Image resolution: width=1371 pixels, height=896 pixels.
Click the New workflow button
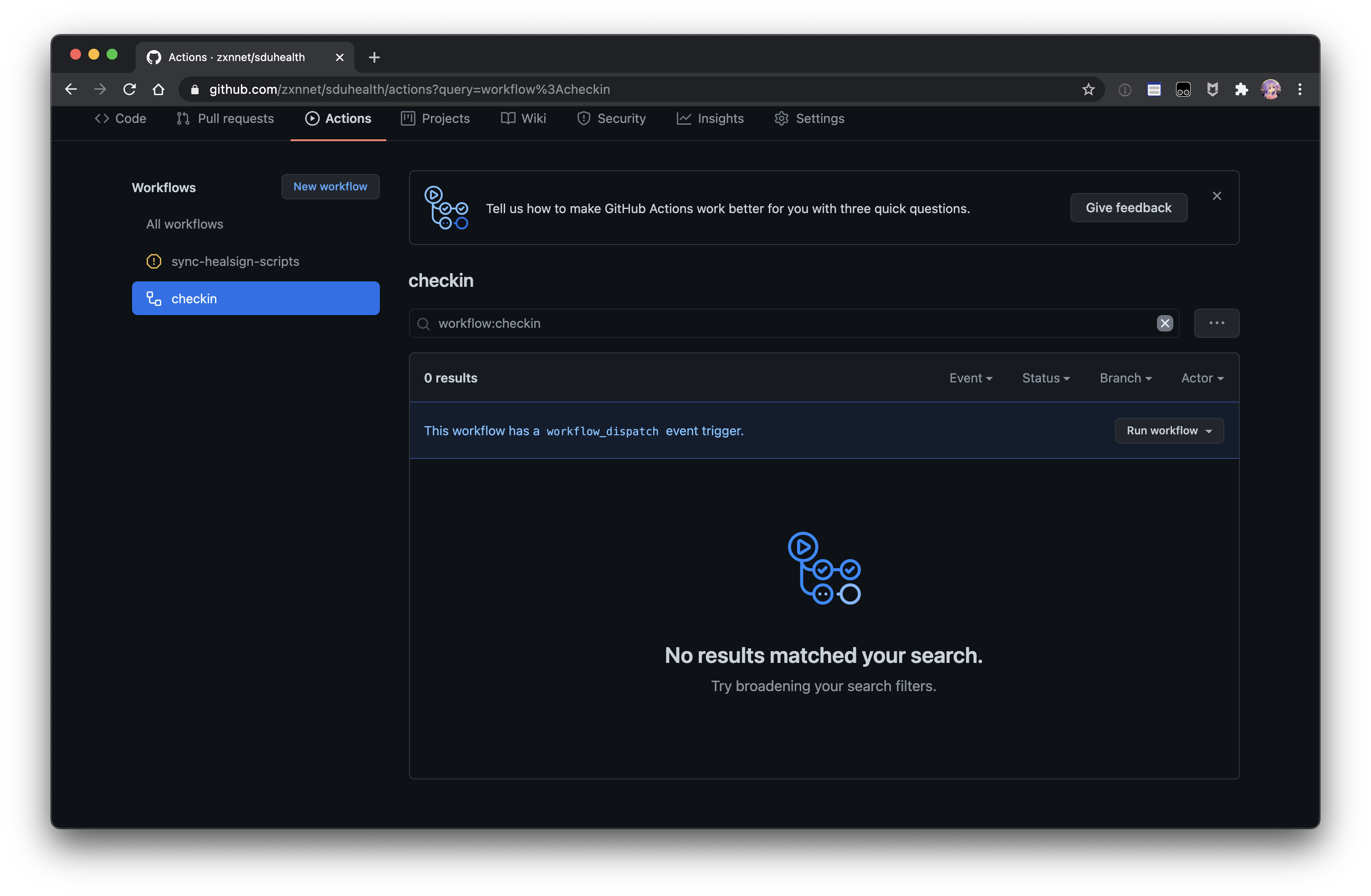[330, 186]
